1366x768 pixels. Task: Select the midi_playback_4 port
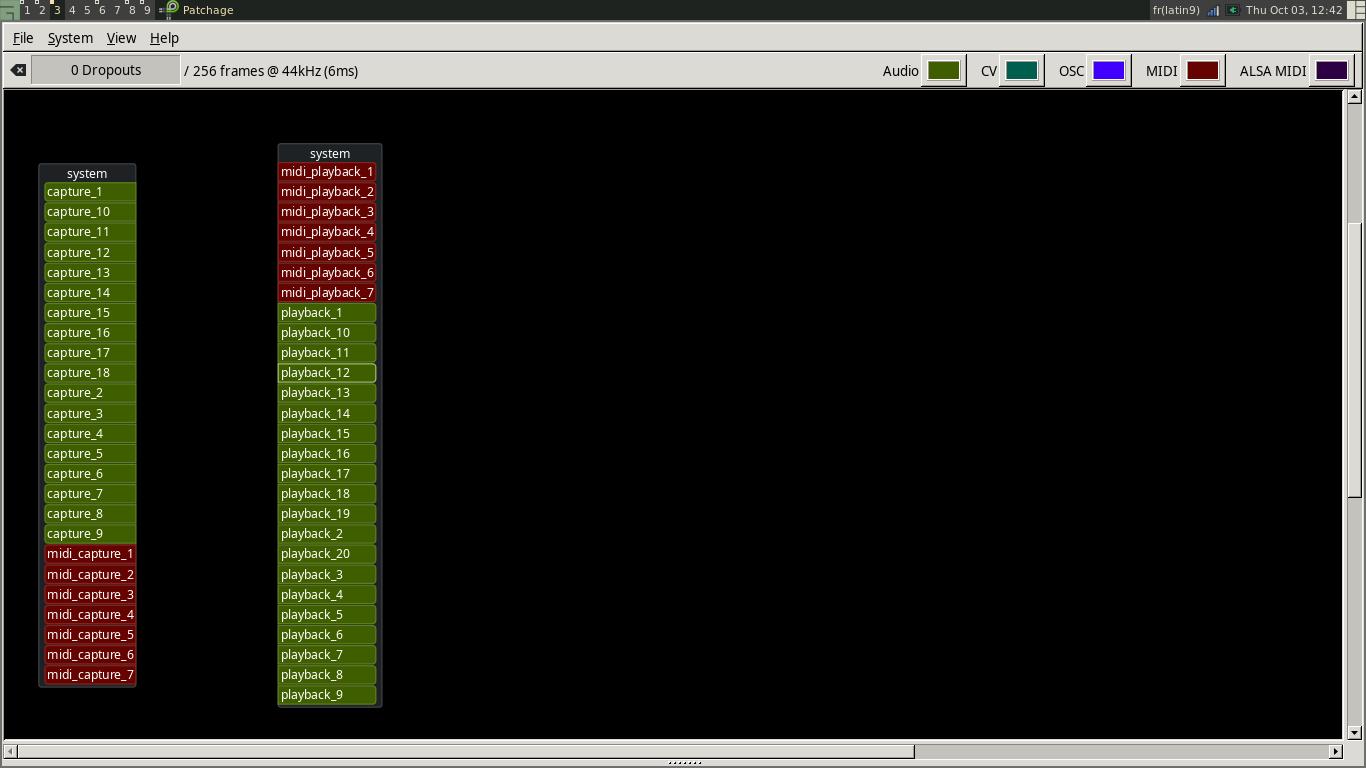[327, 232]
